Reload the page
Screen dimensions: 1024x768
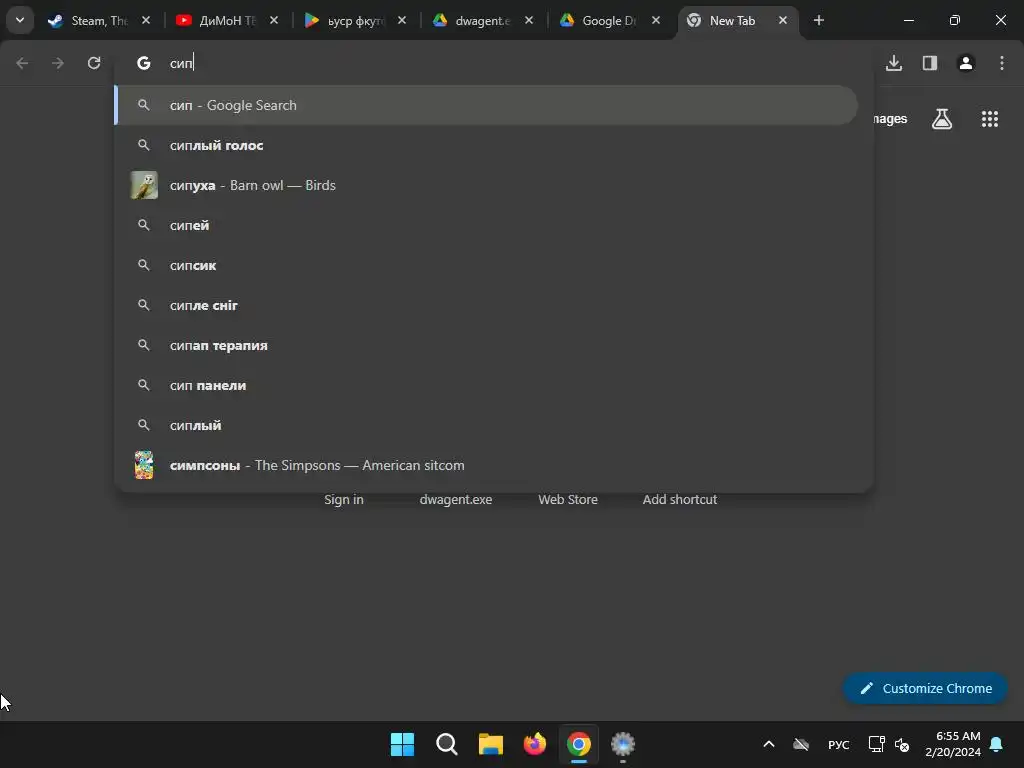pyautogui.click(x=94, y=63)
